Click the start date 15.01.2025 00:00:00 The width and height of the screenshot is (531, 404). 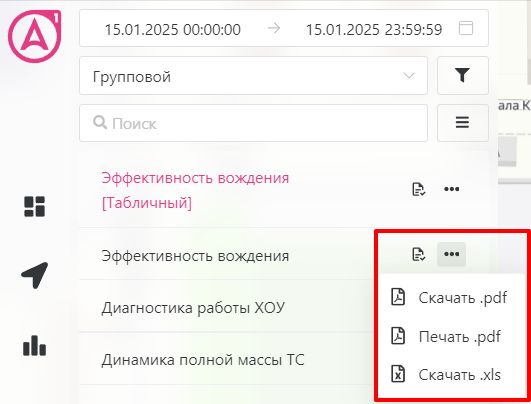(172, 29)
